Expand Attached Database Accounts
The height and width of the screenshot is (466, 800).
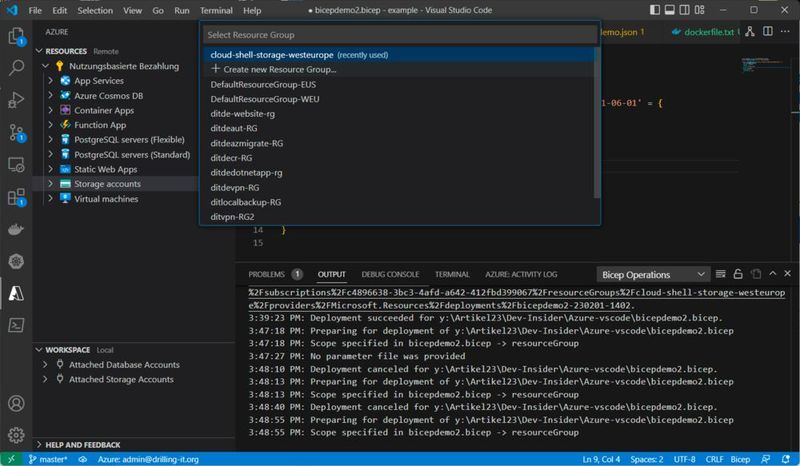coord(45,364)
